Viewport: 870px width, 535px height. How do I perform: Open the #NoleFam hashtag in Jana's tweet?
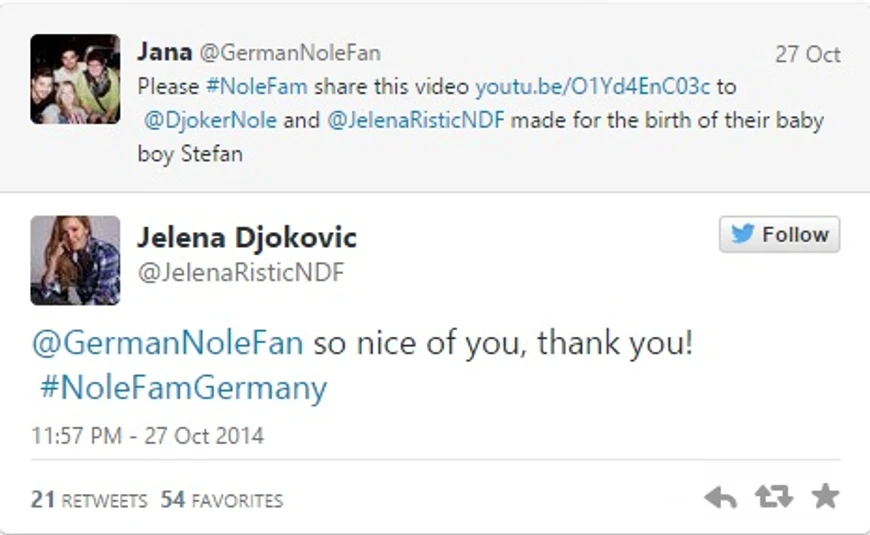pos(256,87)
